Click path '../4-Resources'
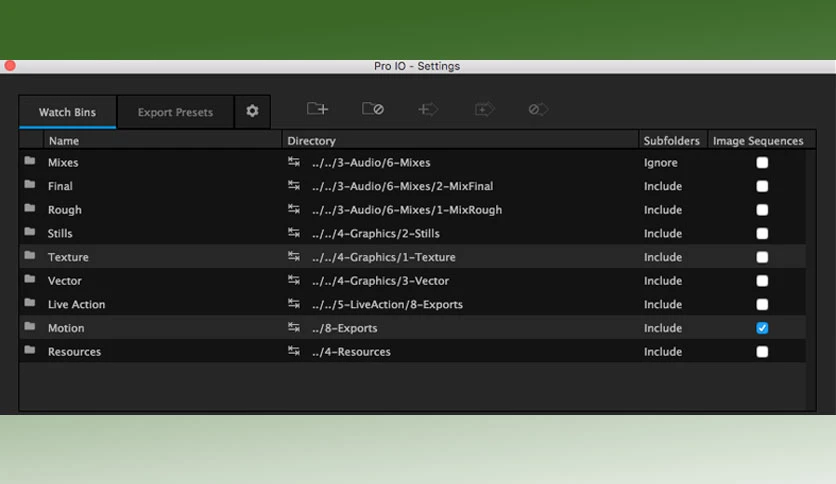 click(x=351, y=352)
